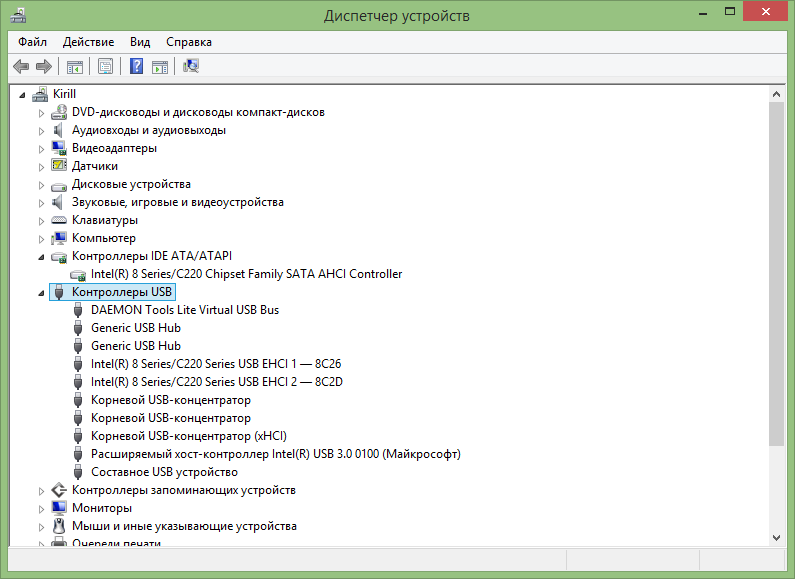Screen dimensions: 795x579
Task: Expand the Датчики node
Action: tap(41, 167)
